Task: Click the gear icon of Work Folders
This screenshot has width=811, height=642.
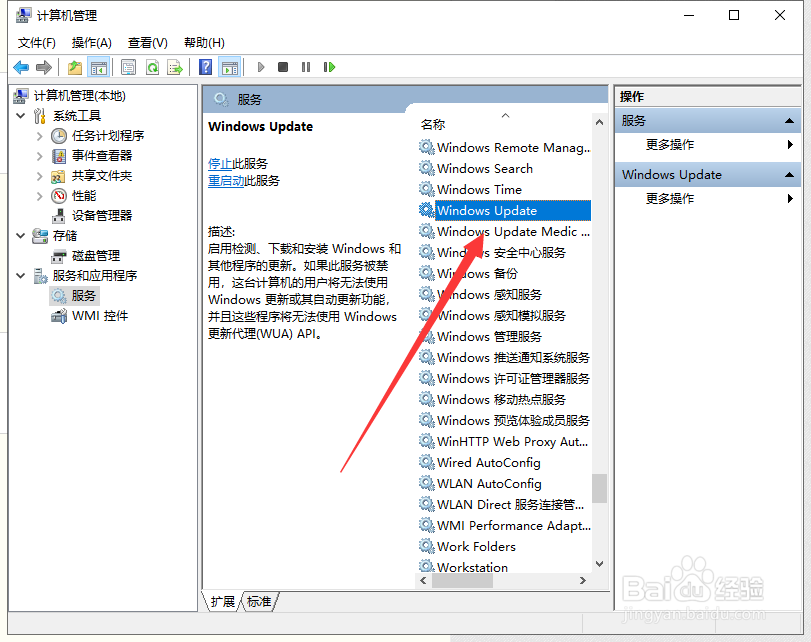Action: (x=426, y=546)
